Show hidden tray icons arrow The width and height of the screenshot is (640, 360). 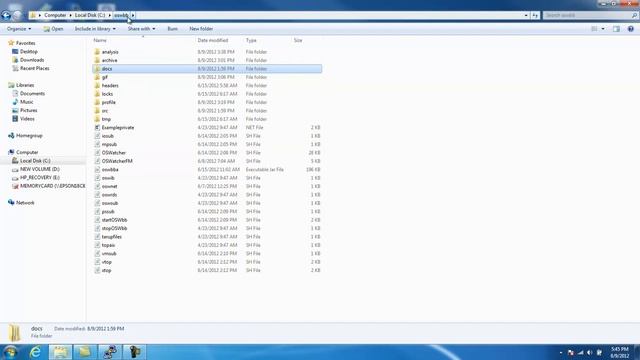click(x=561, y=352)
